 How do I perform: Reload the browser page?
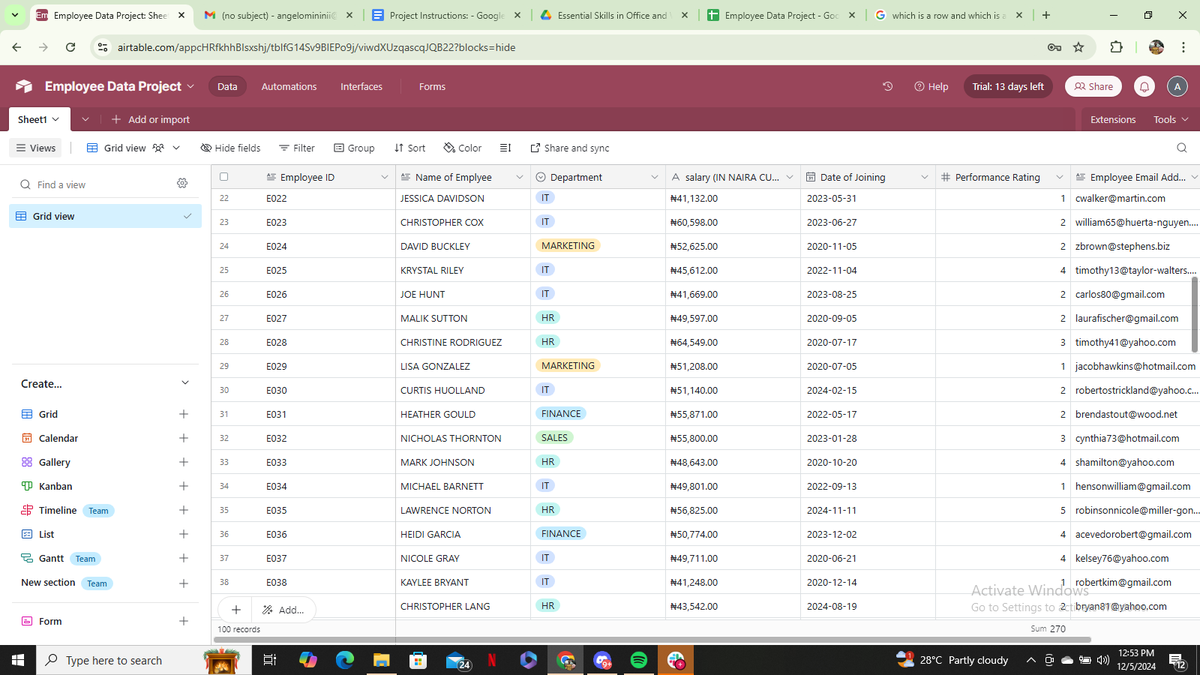[70, 47]
